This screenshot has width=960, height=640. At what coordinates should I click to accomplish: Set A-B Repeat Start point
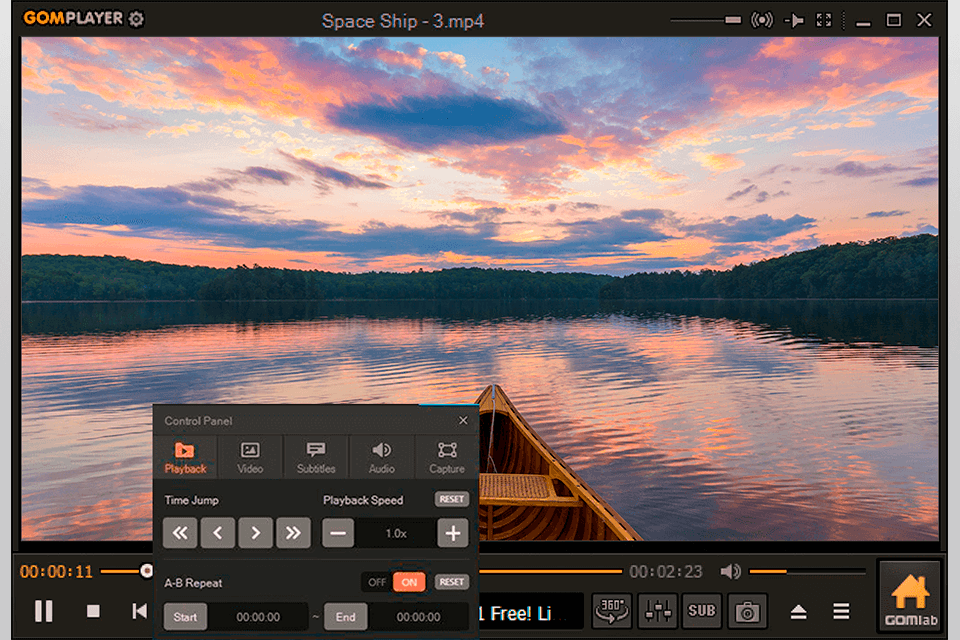[185, 617]
